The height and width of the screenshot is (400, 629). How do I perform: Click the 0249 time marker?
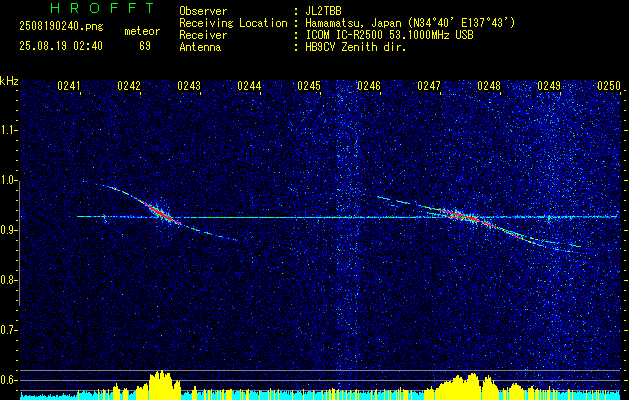pyautogui.click(x=549, y=86)
